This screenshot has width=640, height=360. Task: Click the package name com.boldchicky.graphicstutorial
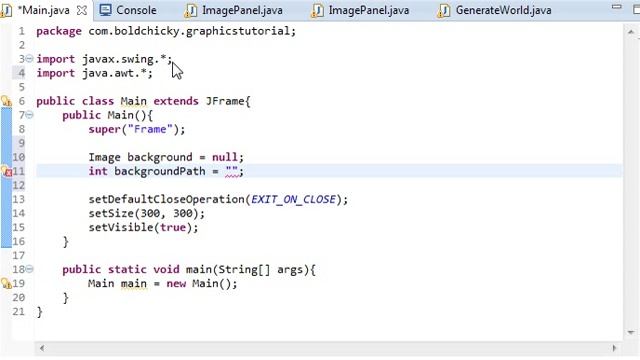(189, 31)
